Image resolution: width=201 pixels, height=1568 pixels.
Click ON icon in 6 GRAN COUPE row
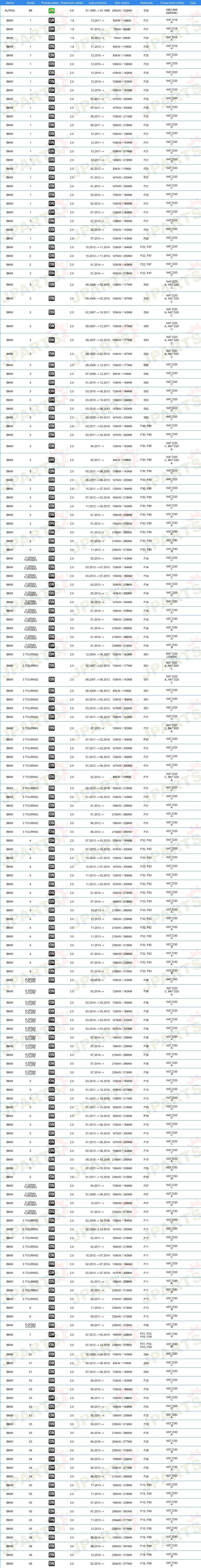point(51,1325)
